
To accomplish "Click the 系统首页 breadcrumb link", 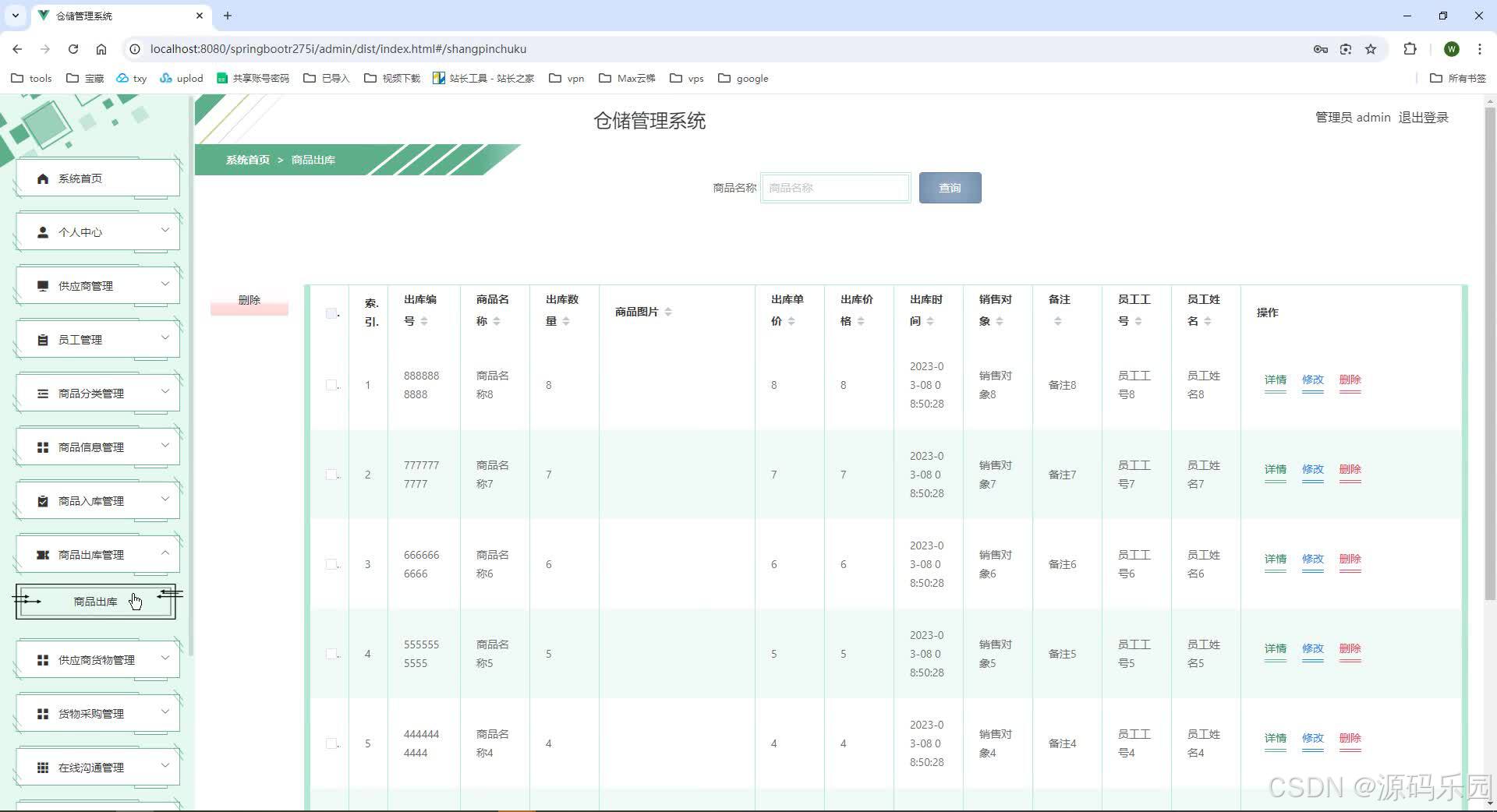I will tap(247, 160).
